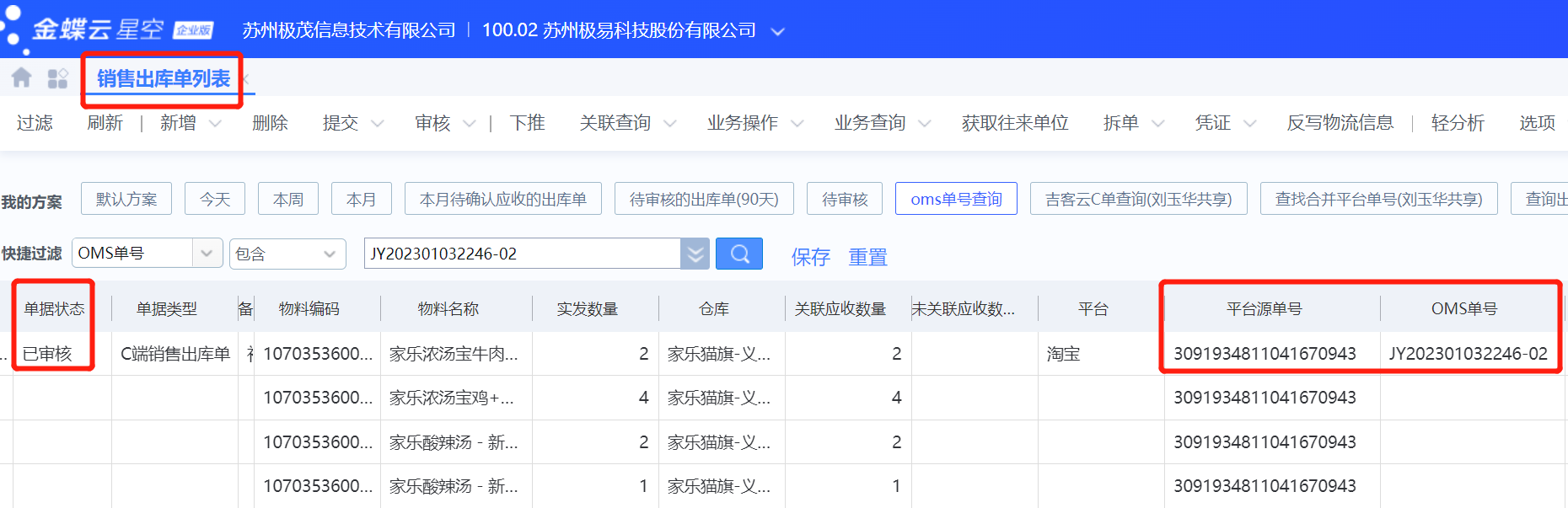
Task: Click 删除 in the toolbar
Action: coord(270,123)
